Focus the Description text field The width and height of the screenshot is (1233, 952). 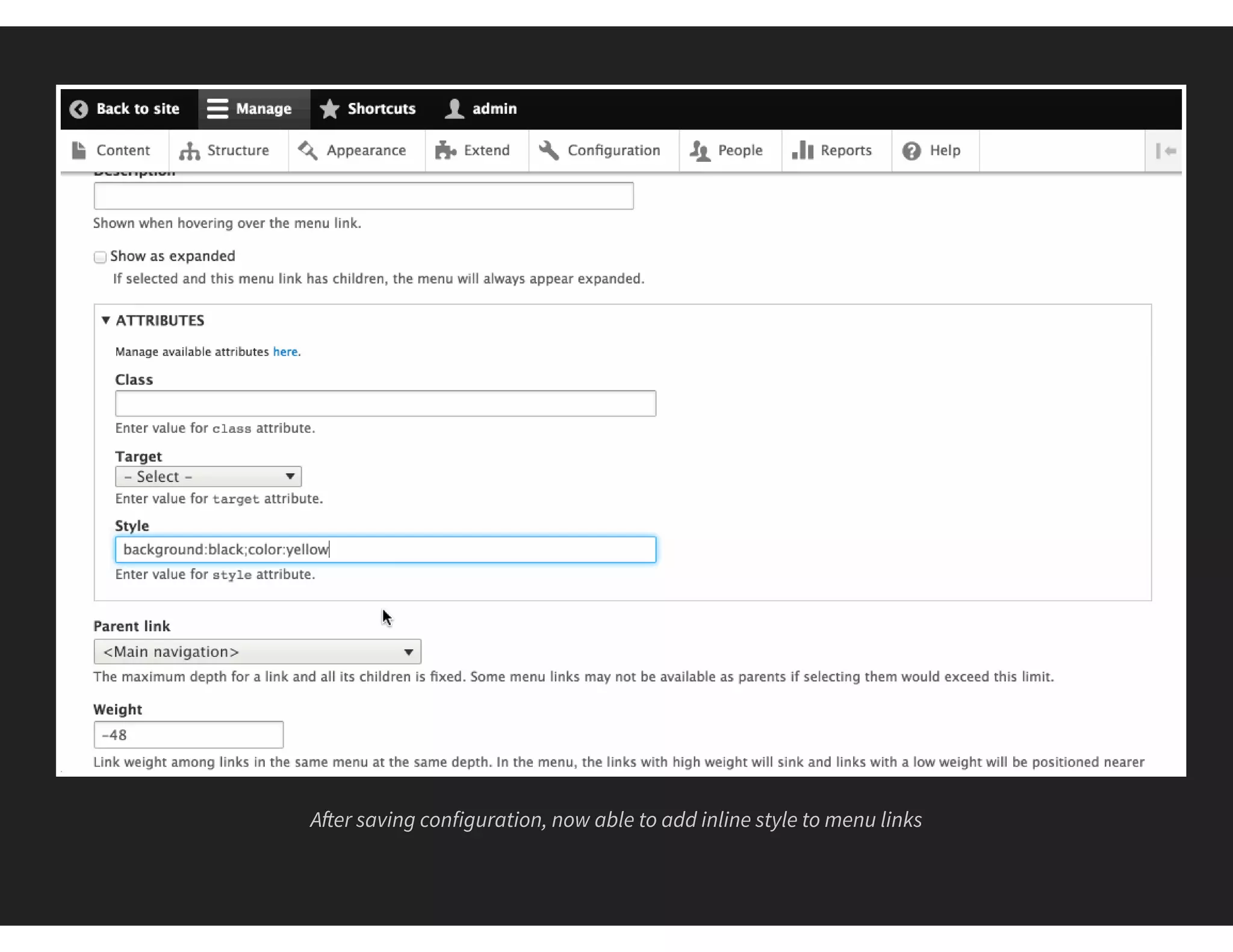364,196
